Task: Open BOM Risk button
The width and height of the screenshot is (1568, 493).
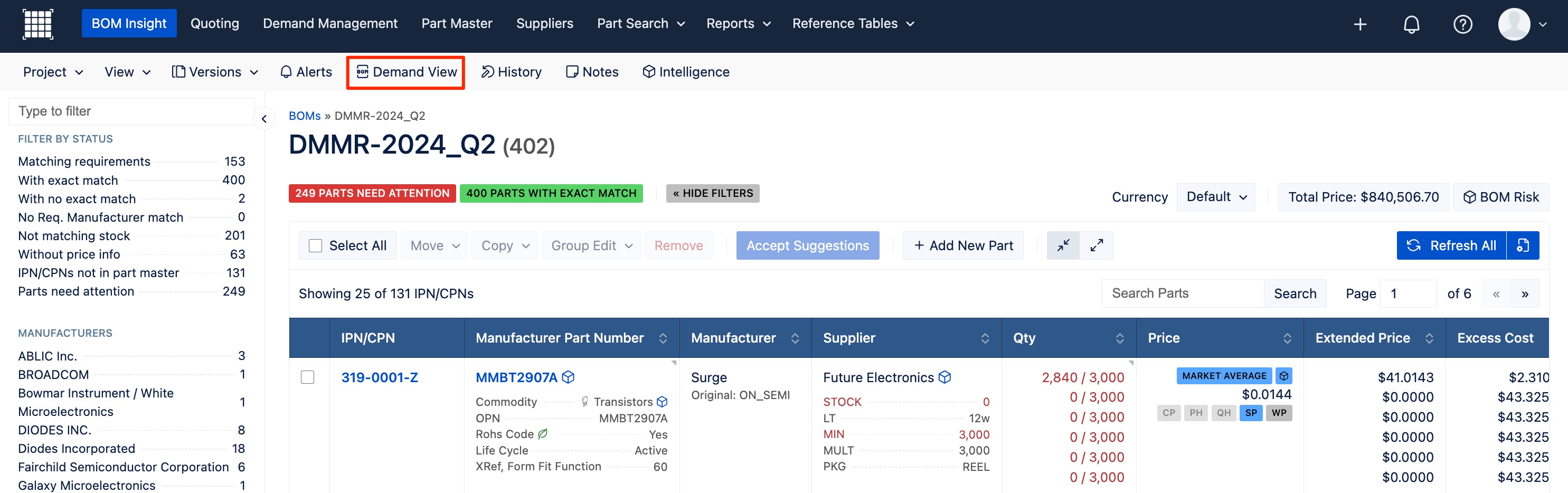Action: (x=1501, y=197)
